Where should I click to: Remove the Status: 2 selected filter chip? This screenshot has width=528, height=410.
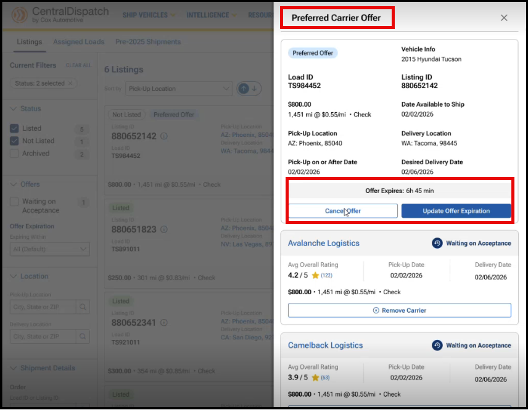pos(70,83)
